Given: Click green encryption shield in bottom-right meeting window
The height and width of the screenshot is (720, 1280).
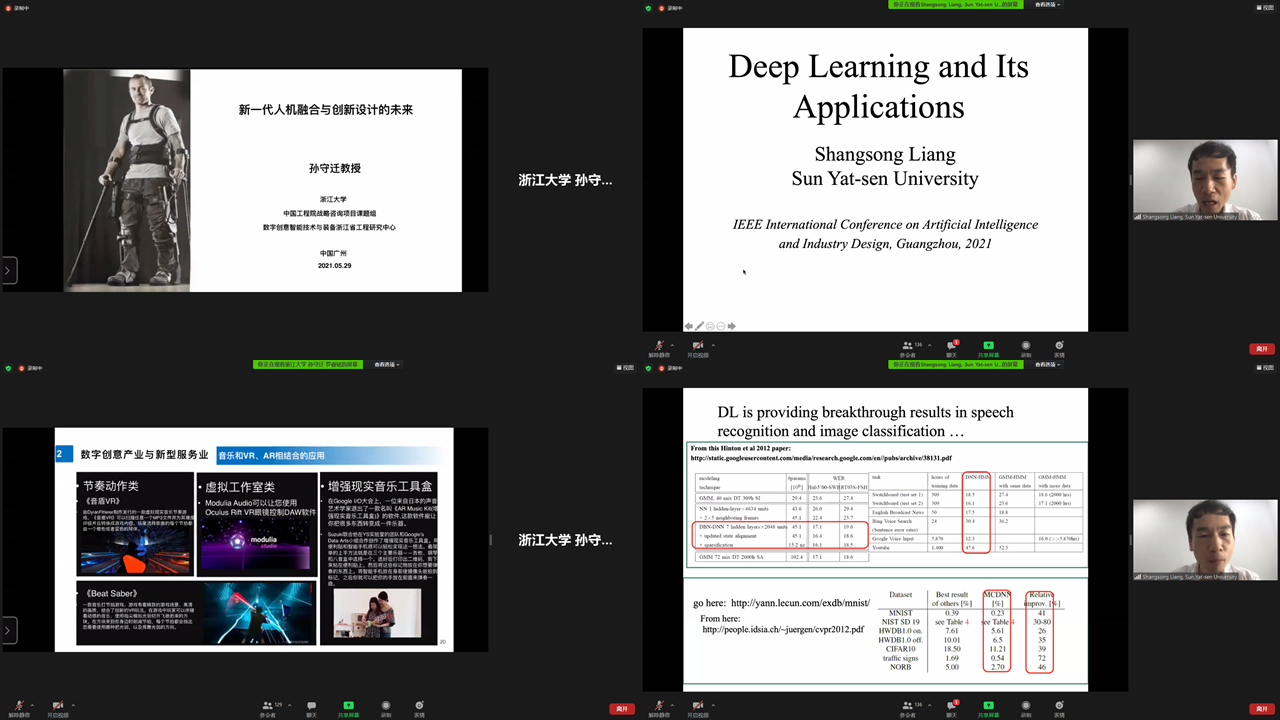Looking at the screenshot, I should click(x=648, y=367).
